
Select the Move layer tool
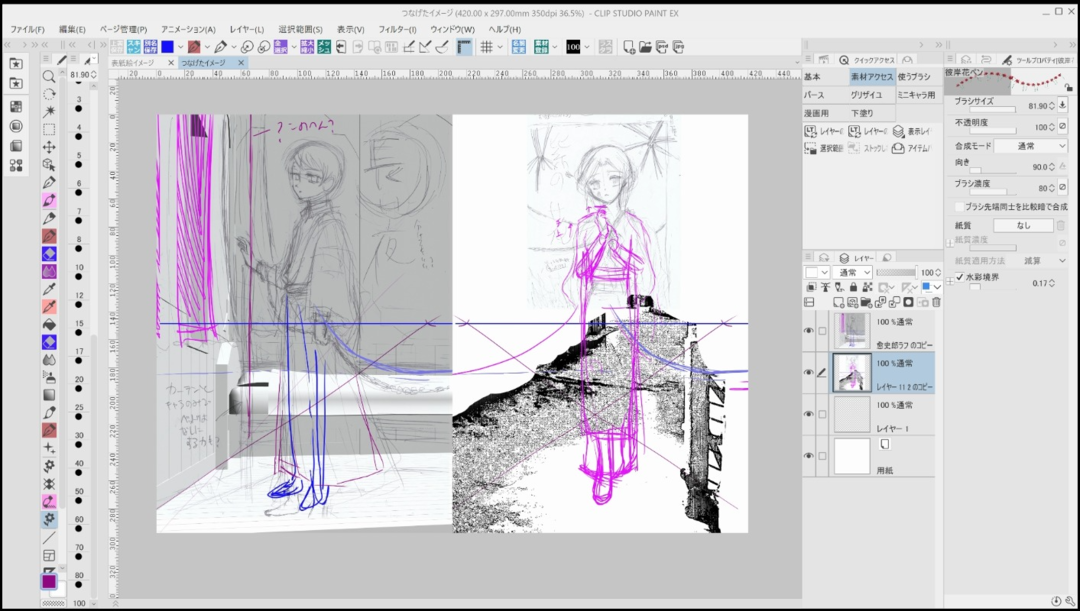48,147
